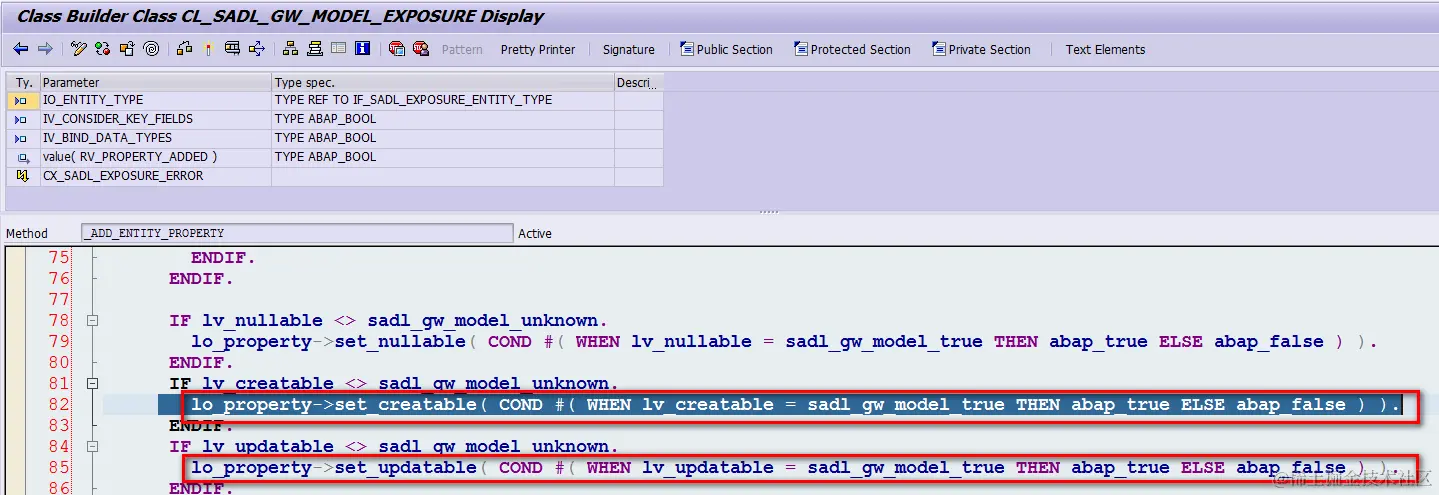
Task: Jump to the Public Section
Action: [726, 49]
